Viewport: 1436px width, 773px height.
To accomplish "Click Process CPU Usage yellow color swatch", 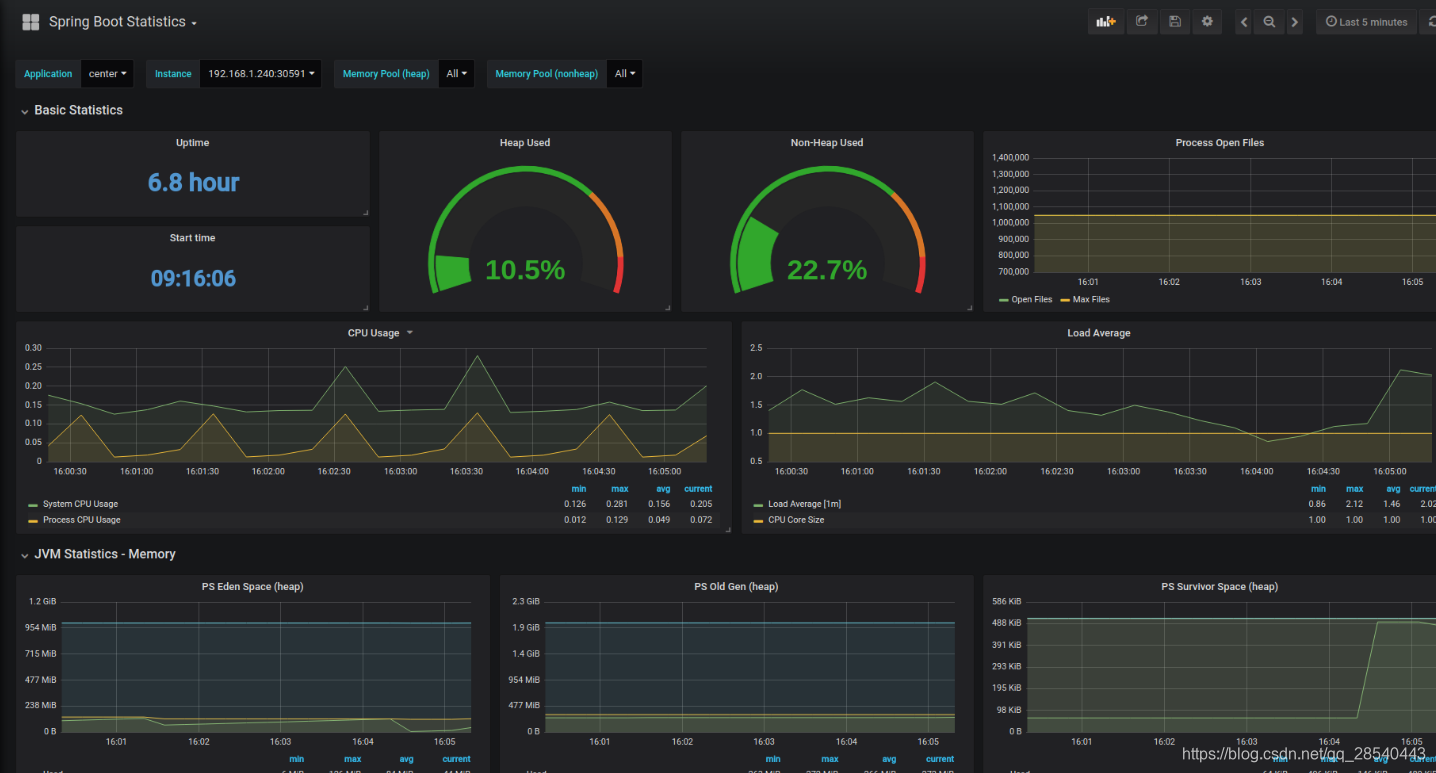I will pyautogui.click(x=33, y=521).
